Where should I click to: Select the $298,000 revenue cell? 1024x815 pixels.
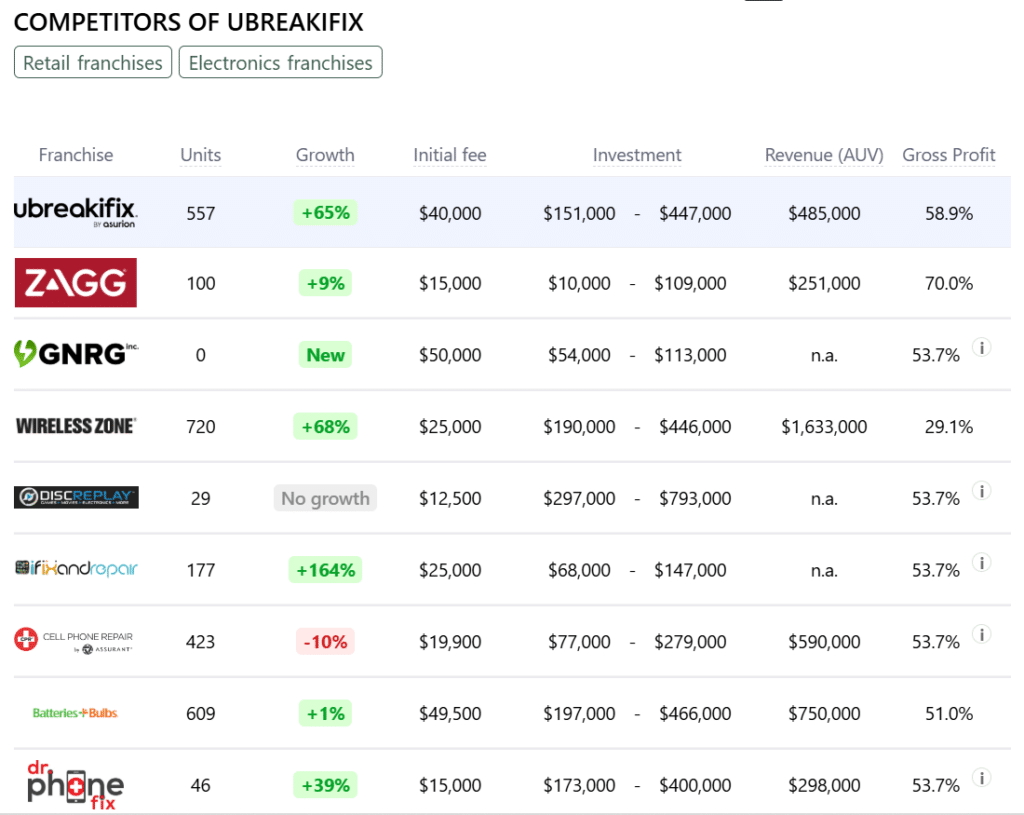click(x=824, y=785)
